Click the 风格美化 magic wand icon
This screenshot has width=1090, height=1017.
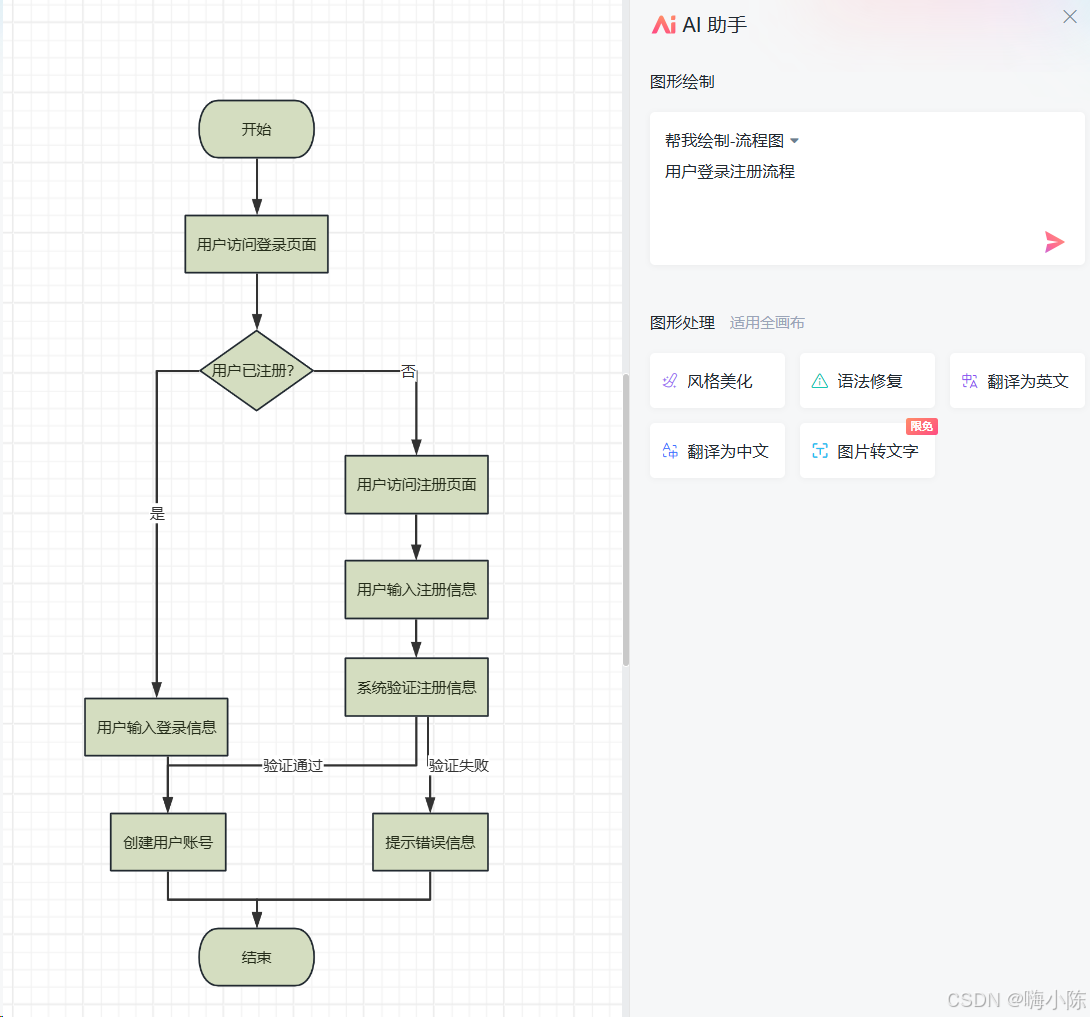[669, 380]
